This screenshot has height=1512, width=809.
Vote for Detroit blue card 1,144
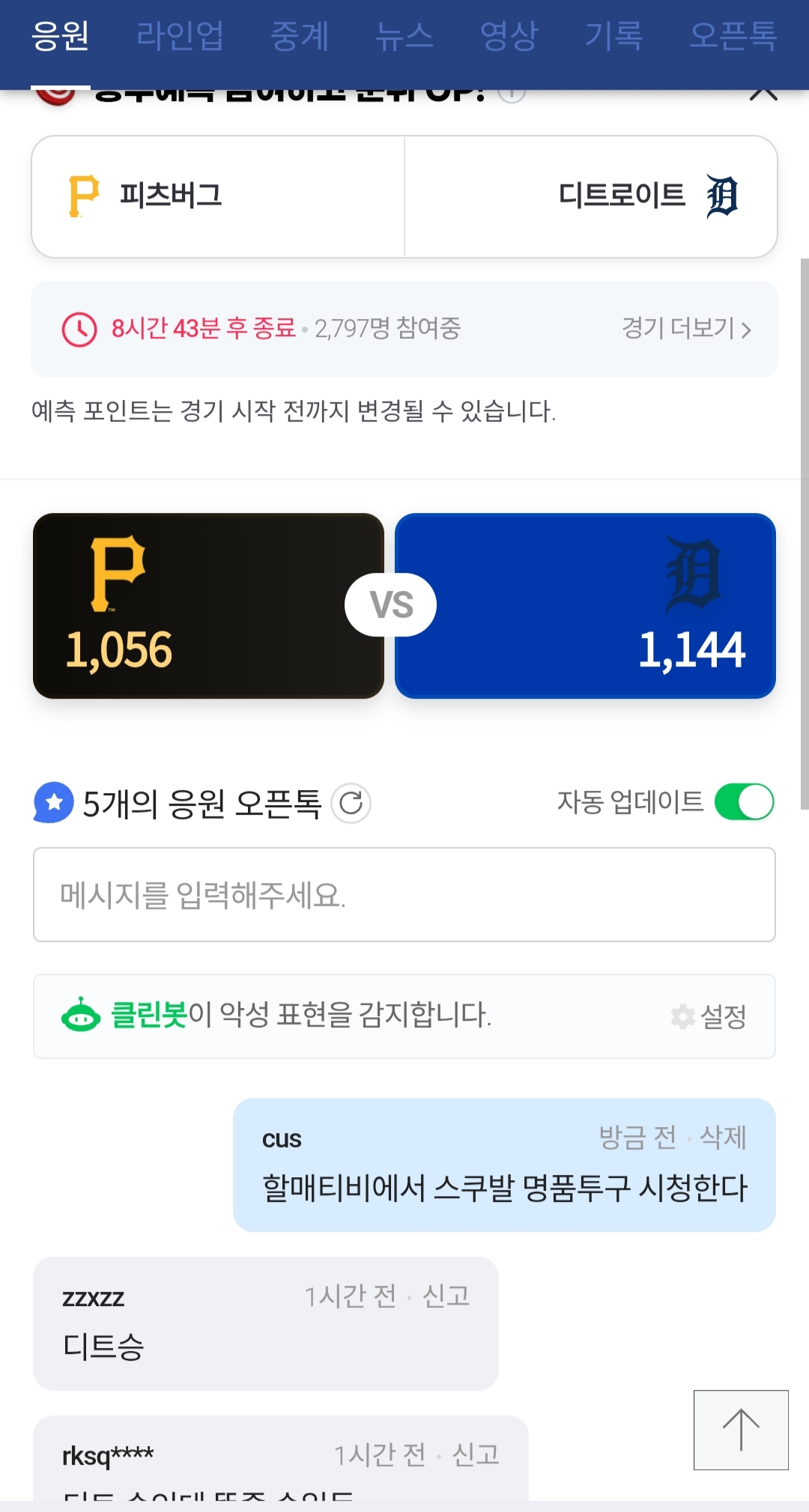tap(585, 606)
